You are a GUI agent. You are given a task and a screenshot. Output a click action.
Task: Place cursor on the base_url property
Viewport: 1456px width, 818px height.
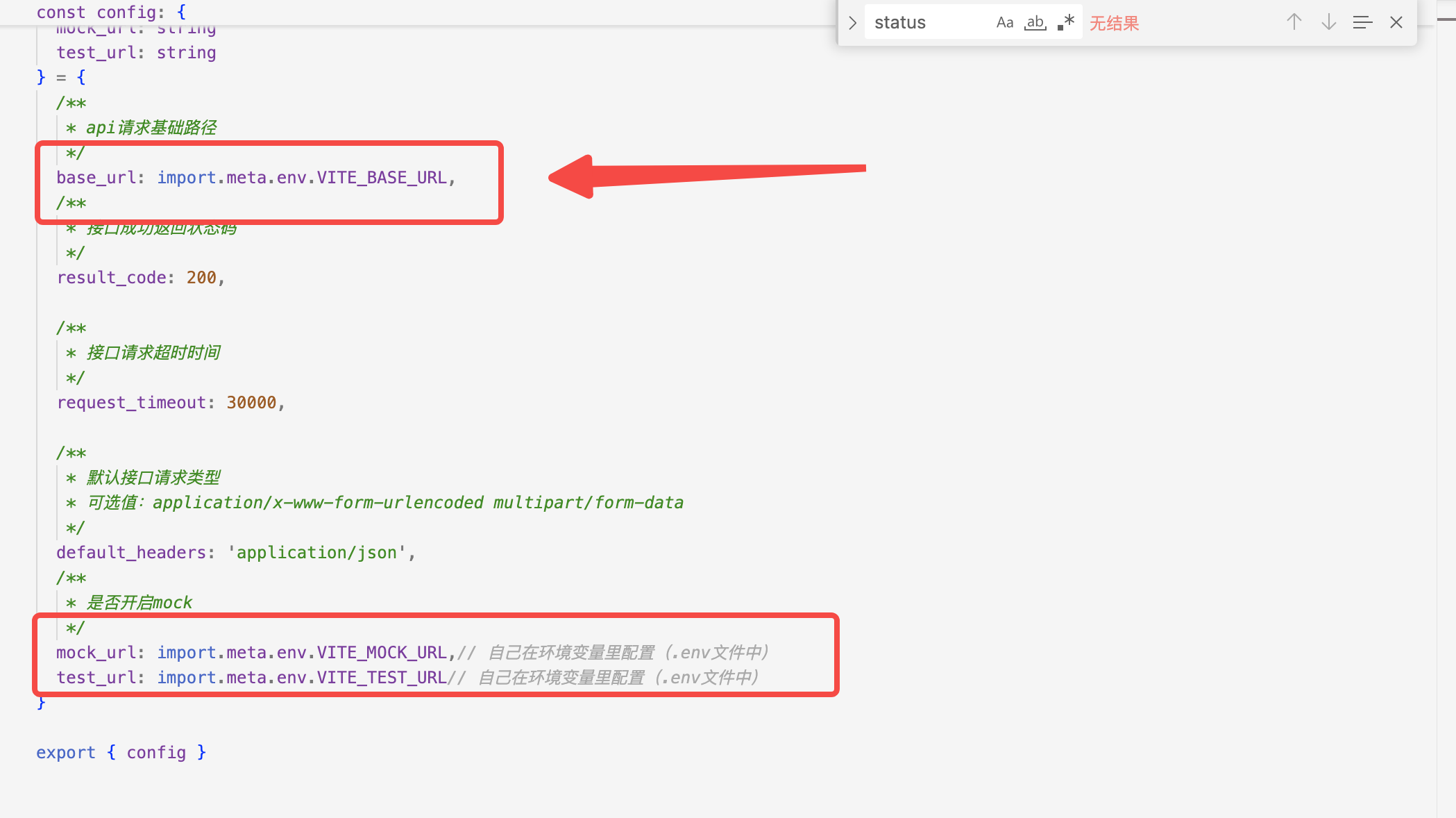(x=96, y=177)
